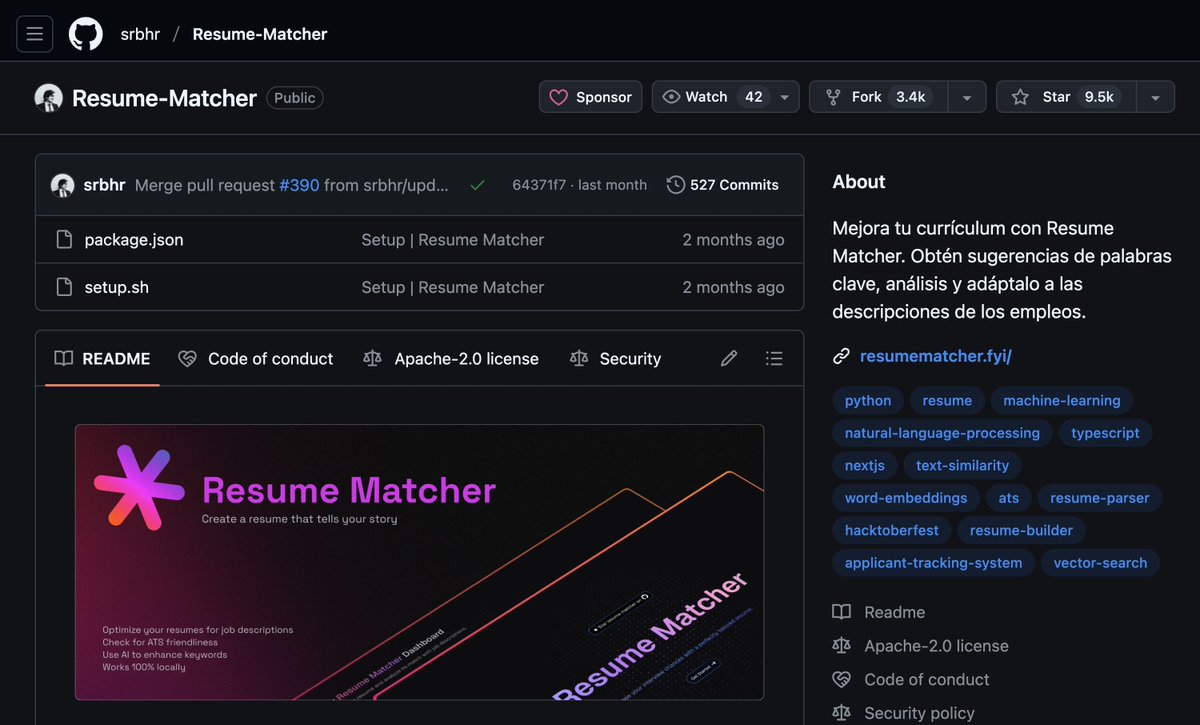Open package.json file

pyautogui.click(x=134, y=240)
